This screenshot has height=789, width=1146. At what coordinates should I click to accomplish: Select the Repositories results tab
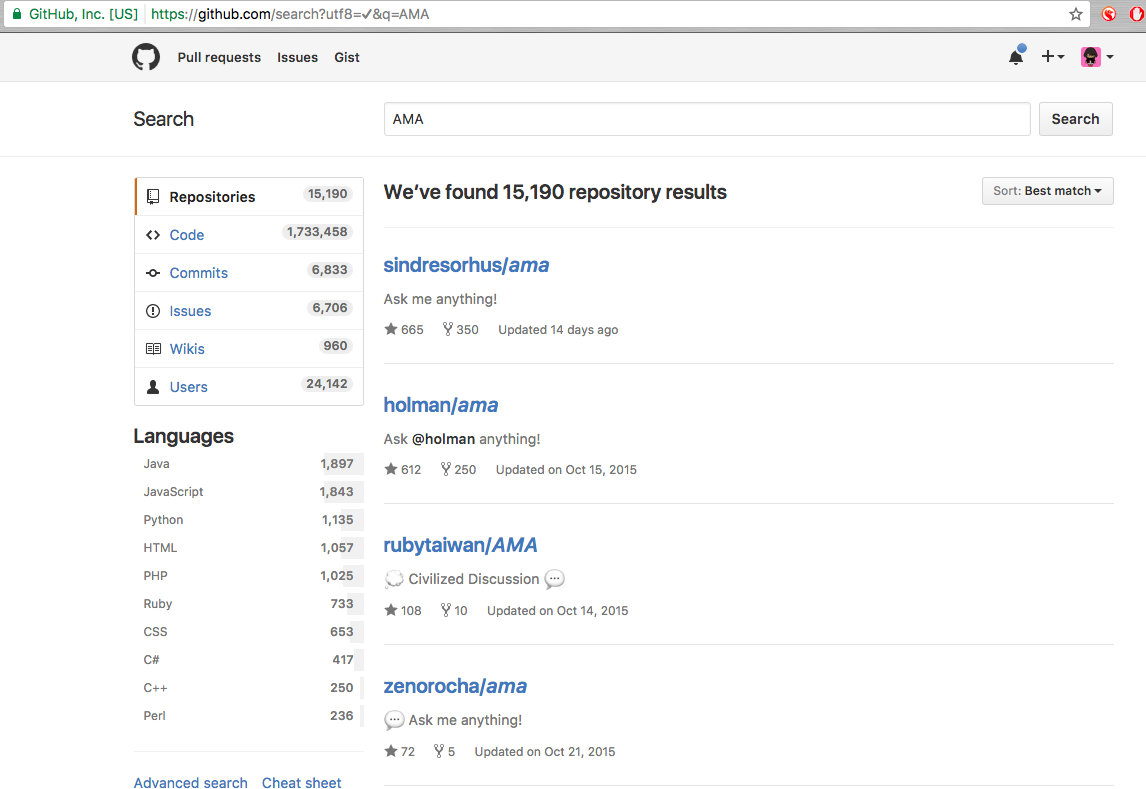[249, 197]
